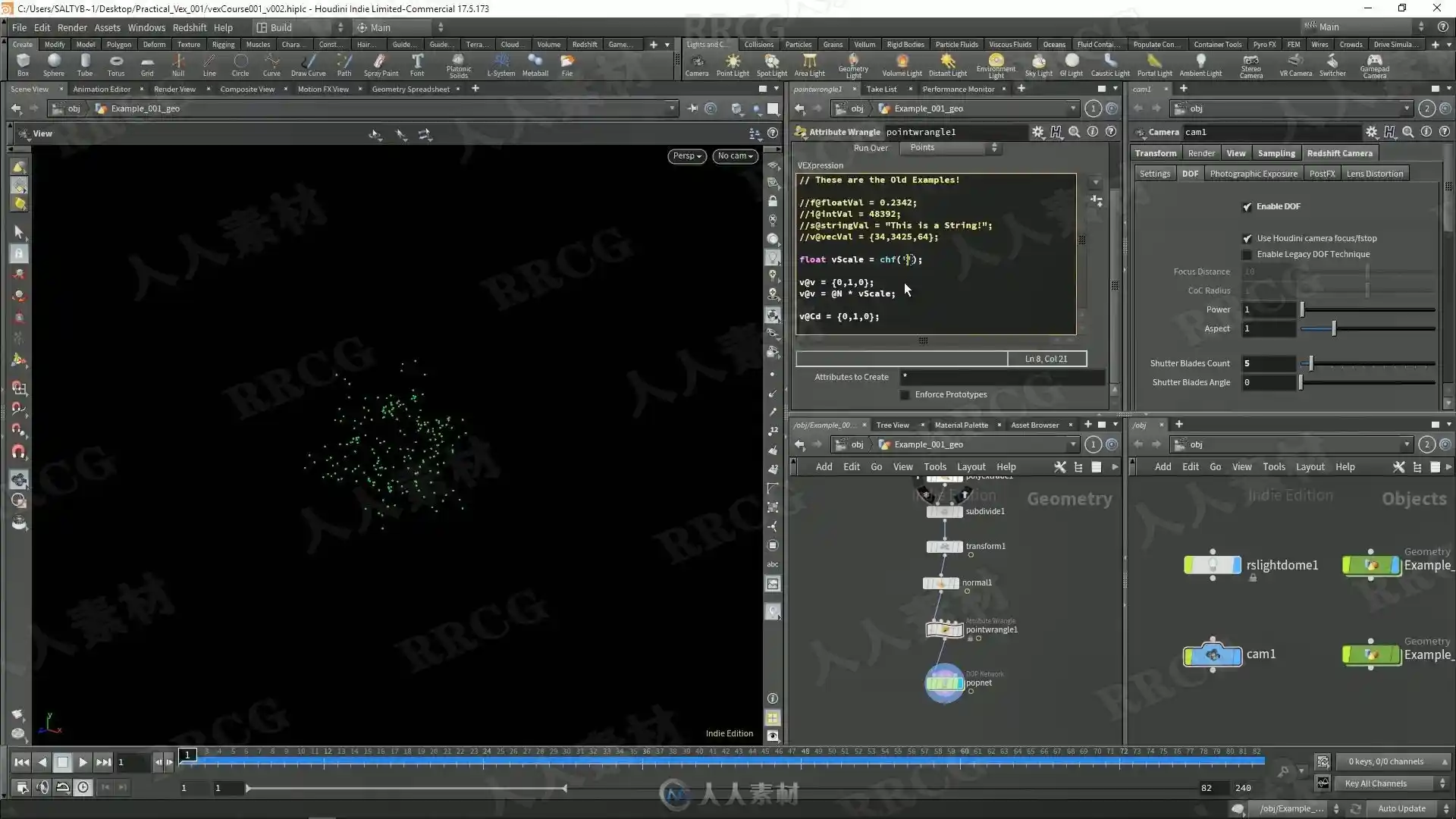Toggle the Enable DOF checkbox
The height and width of the screenshot is (819, 1456).
pyautogui.click(x=1247, y=206)
